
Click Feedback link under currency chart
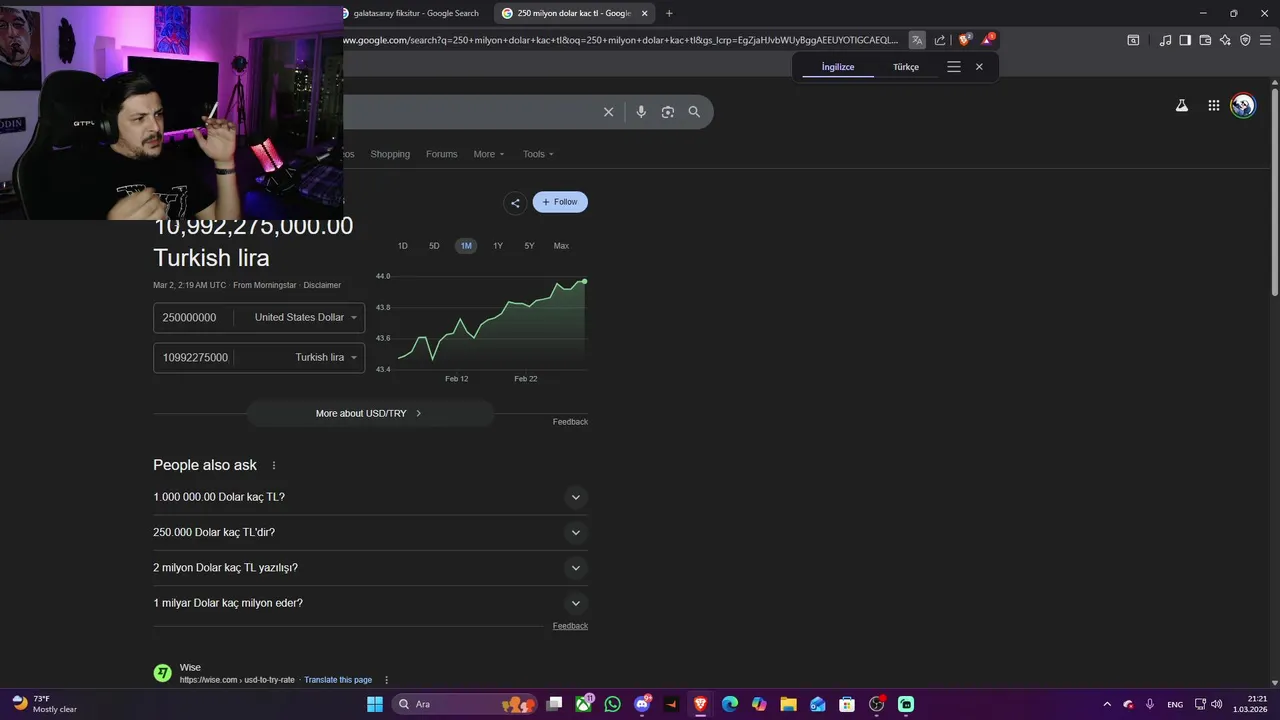point(570,422)
